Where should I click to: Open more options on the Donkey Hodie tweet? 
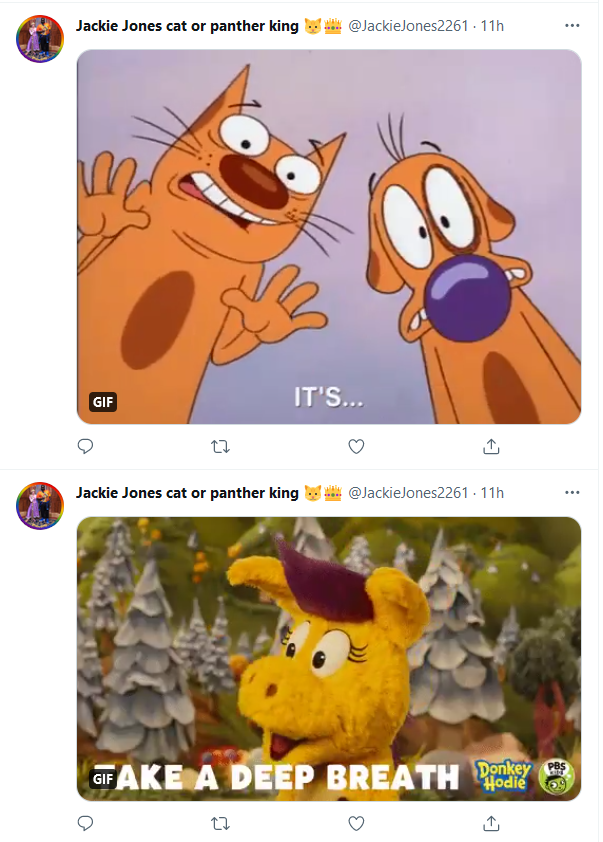point(572,492)
